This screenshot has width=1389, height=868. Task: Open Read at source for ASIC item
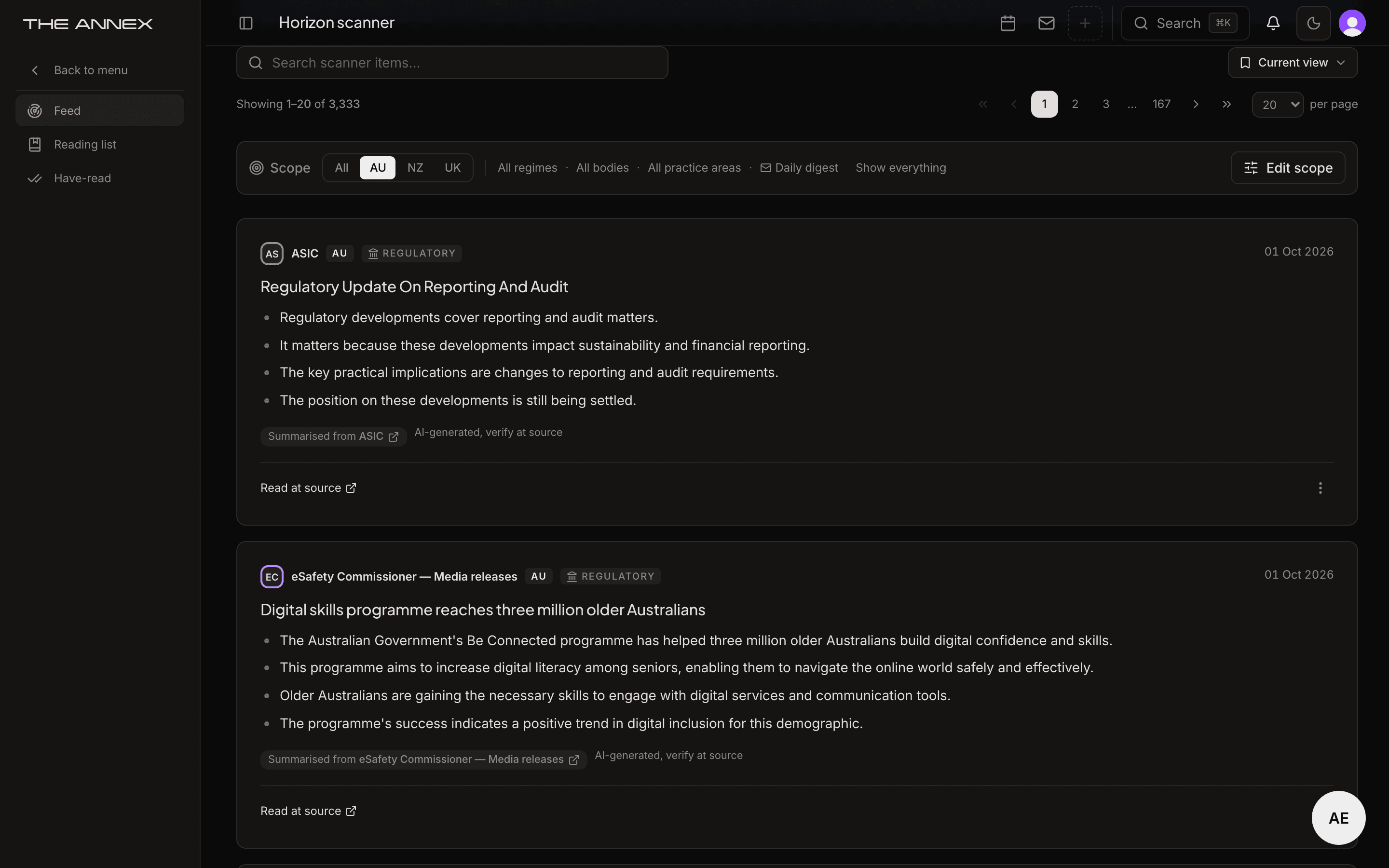[308, 488]
